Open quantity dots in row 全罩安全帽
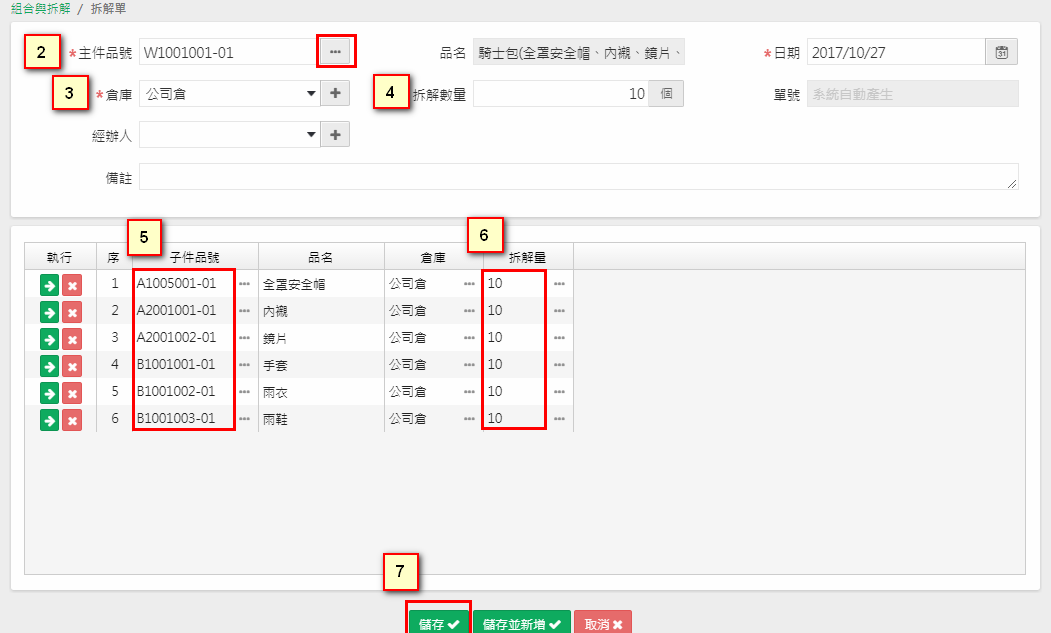 point(560,284)
